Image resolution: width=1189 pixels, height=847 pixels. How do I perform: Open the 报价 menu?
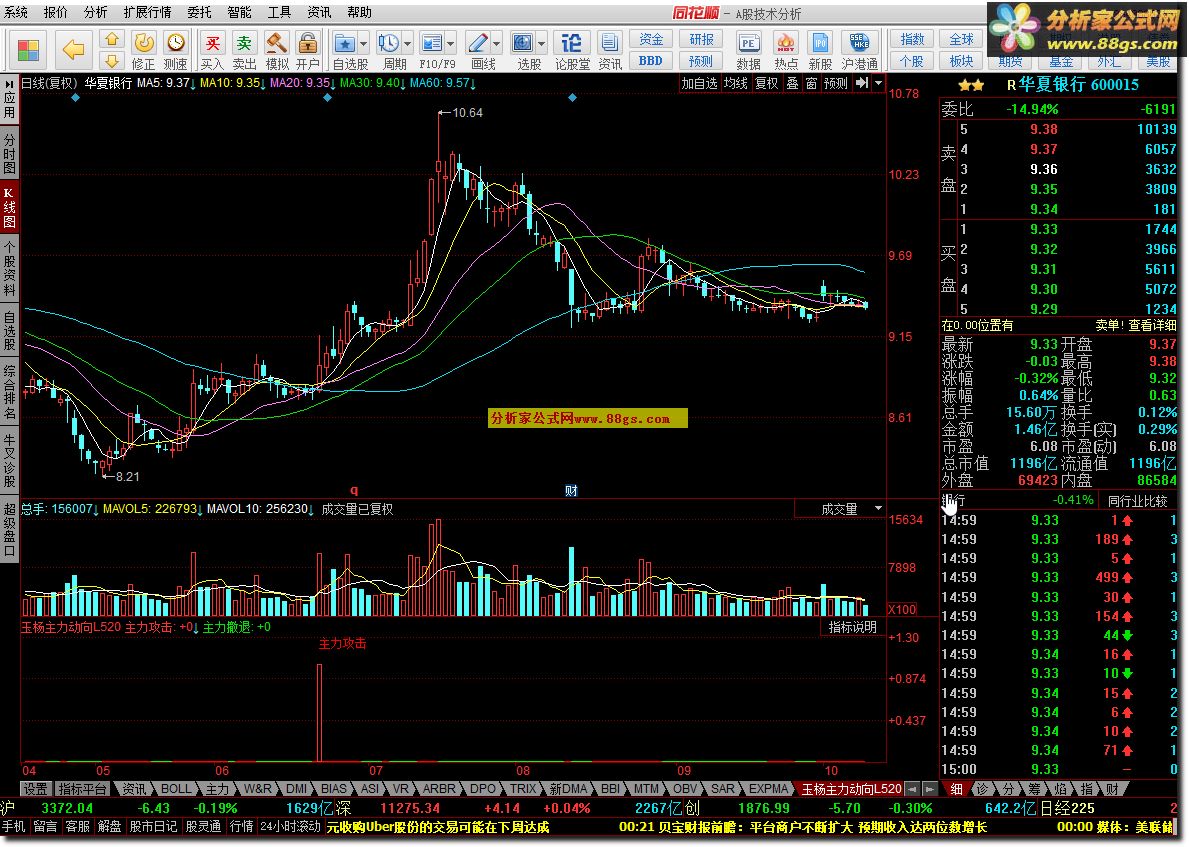tap(55, 12)
